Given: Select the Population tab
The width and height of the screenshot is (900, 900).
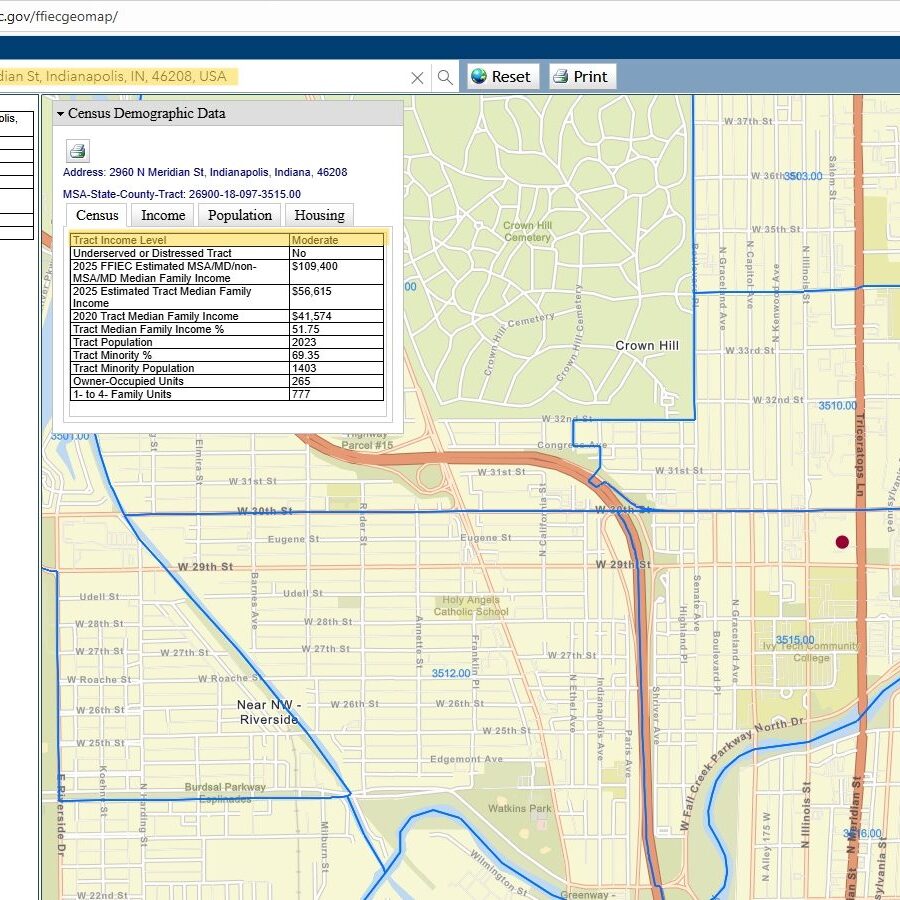Looking at the screenshot, I should pos(240,215).
